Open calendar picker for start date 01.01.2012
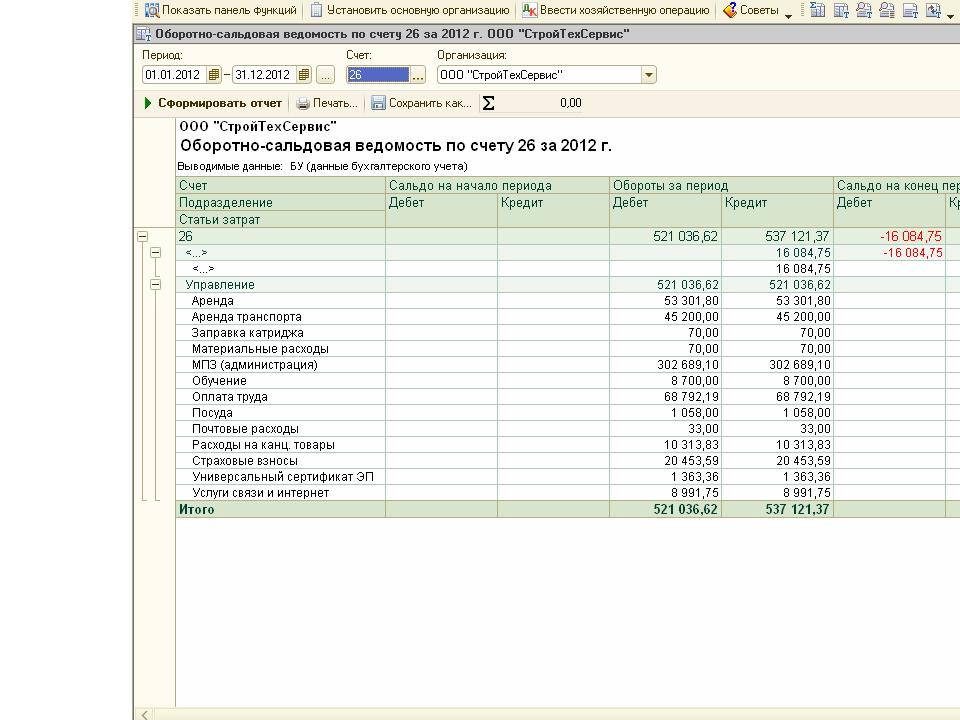This screenshot has height=720, width=960. tap(214, 75)
